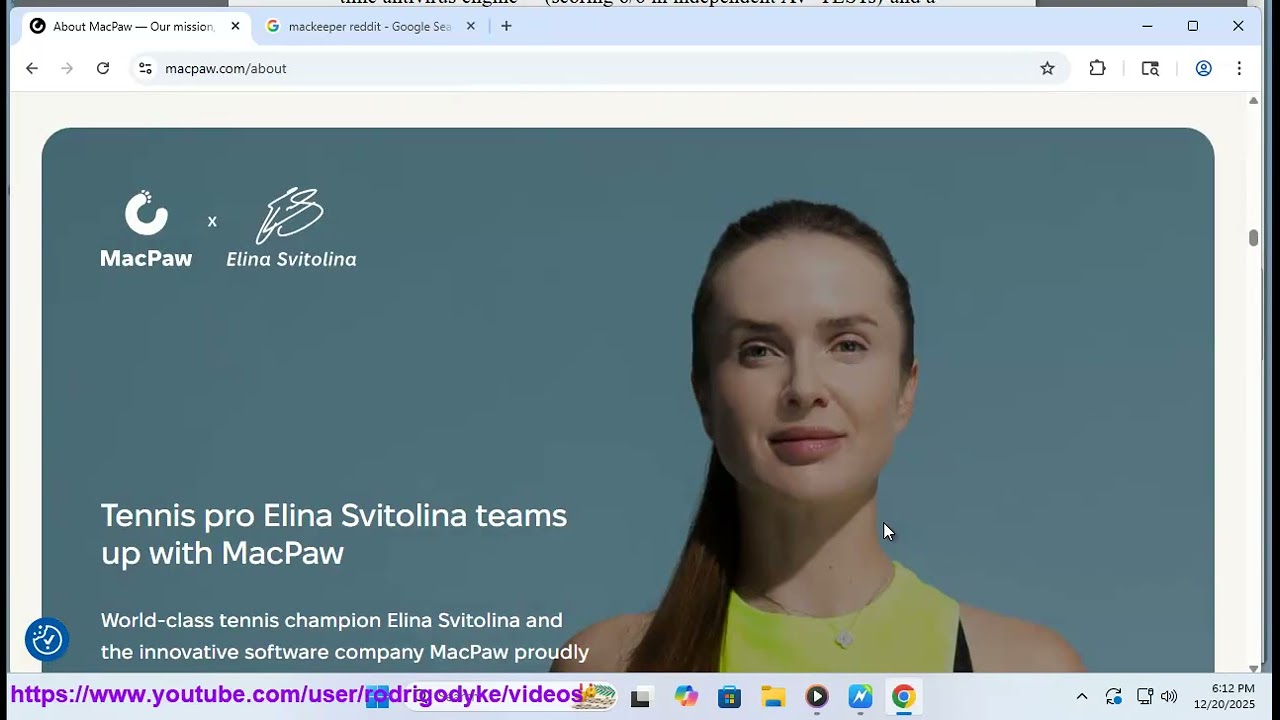This screenshot has height=720, width=1280.
Task: Reload the MacPaw about page
Action: tap(103, 68)
